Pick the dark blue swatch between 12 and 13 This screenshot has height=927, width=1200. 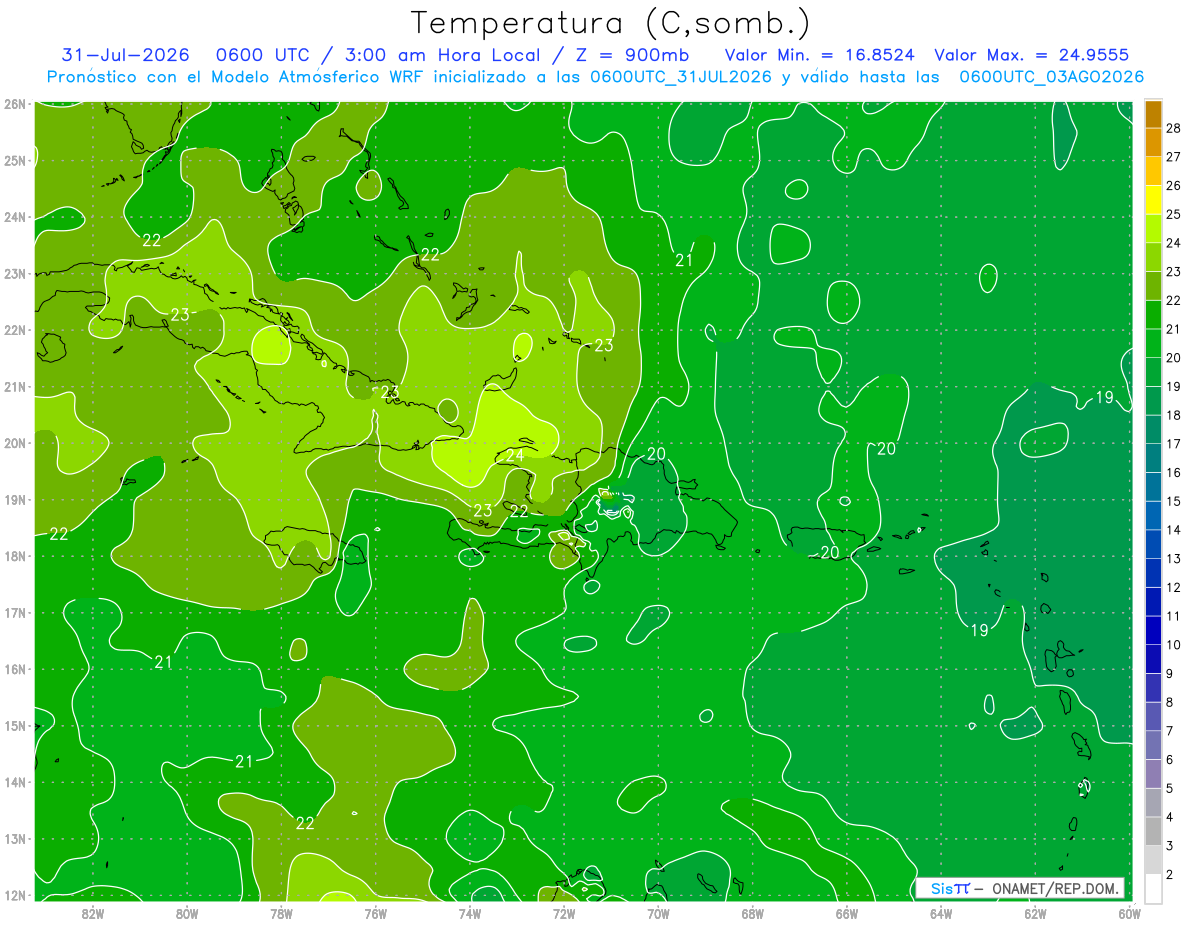pos(1153,573)
